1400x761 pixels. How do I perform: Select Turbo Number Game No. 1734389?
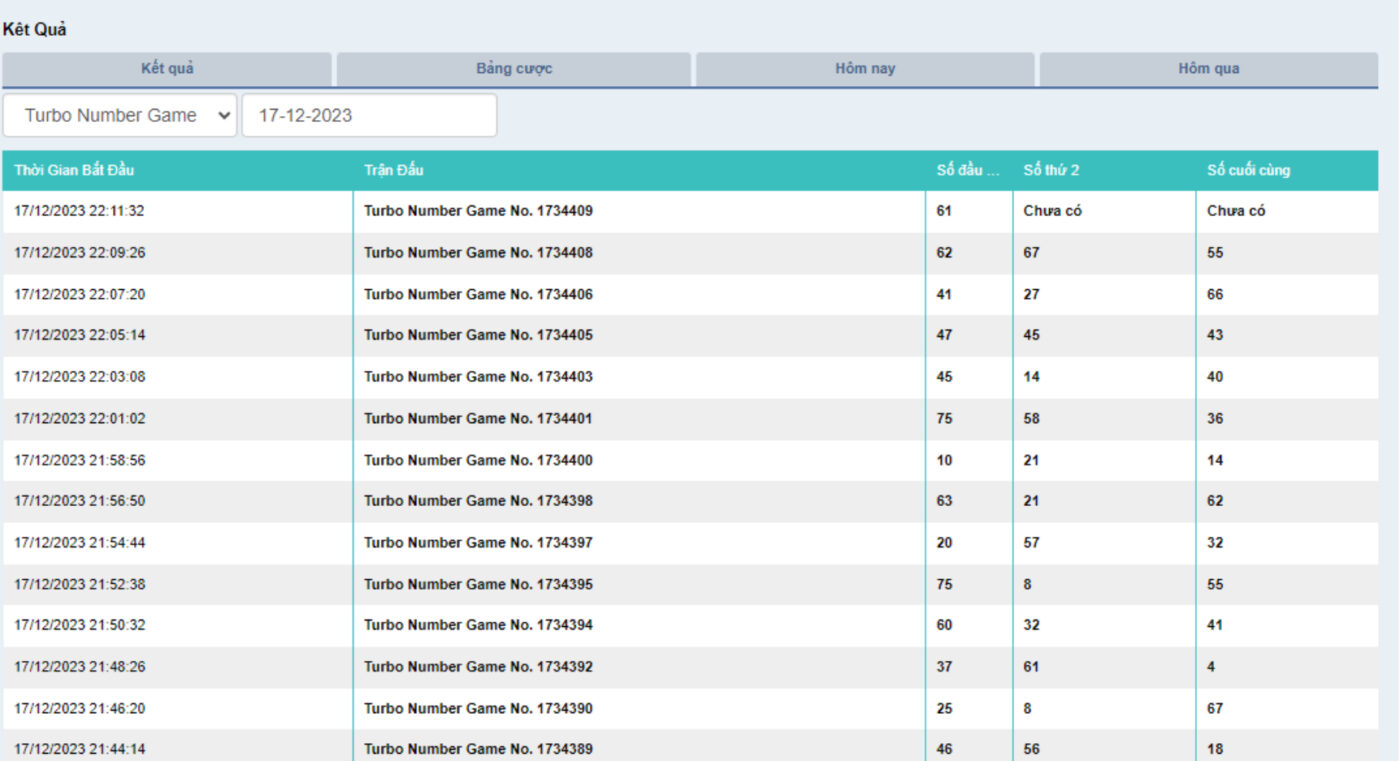[x=478, y=749]
